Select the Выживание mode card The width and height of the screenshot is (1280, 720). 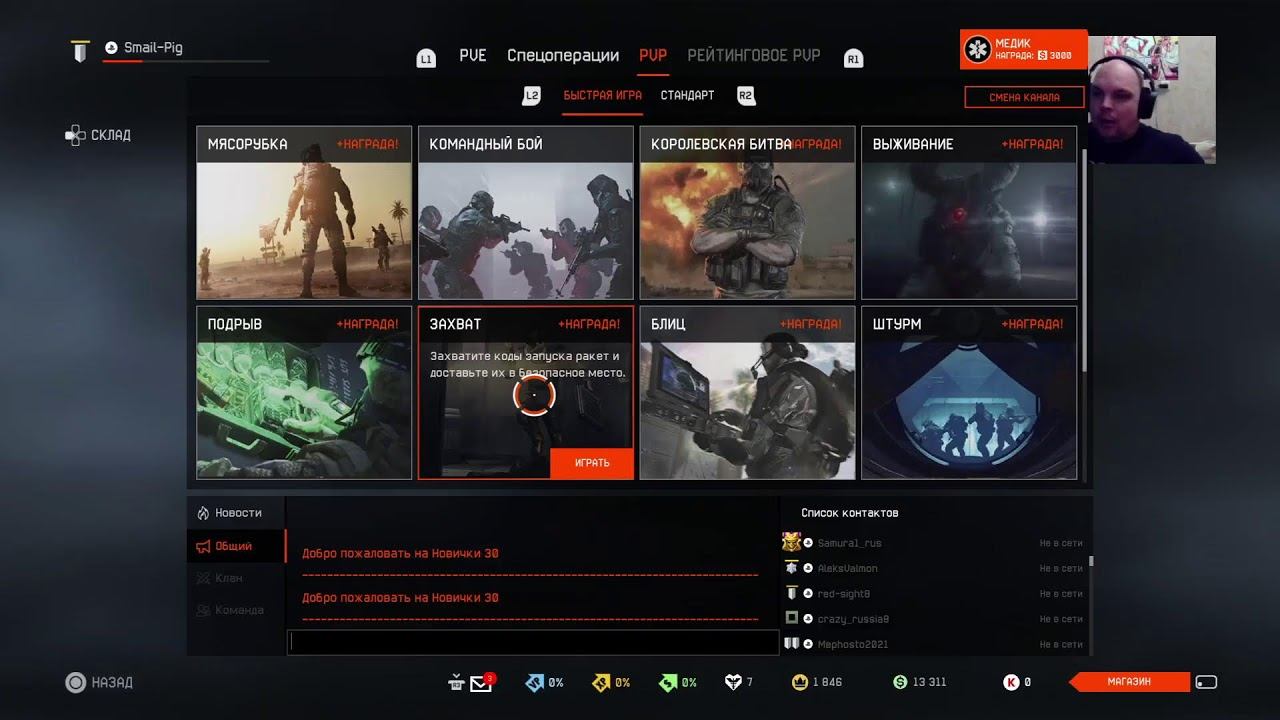pos(969,213)
